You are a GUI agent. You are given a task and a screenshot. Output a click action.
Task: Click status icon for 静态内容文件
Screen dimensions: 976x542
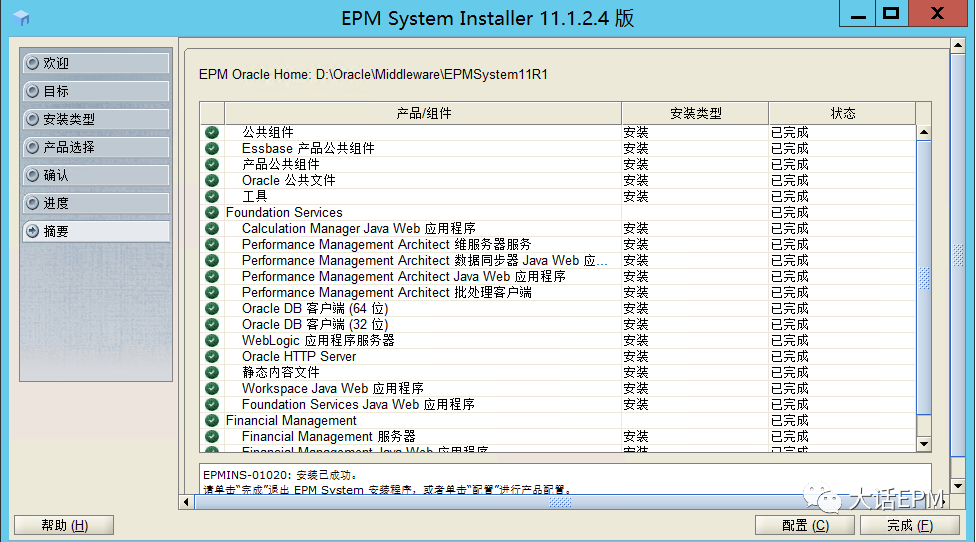212,373
